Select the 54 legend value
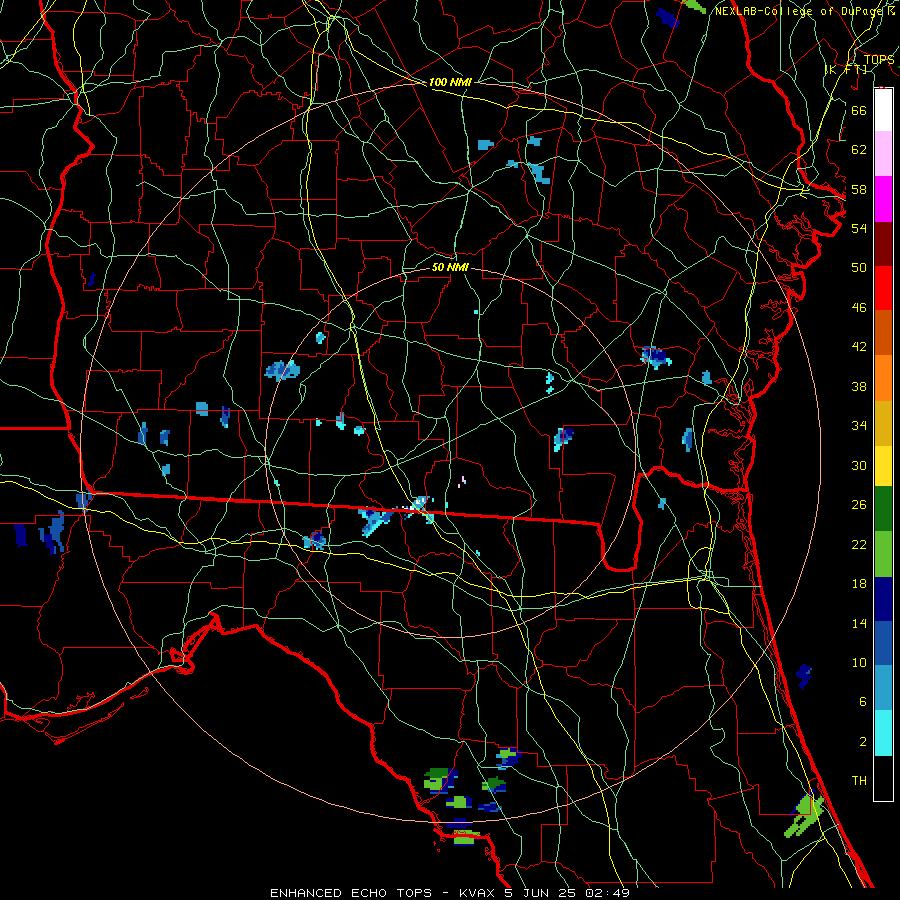 click(859, 228)
